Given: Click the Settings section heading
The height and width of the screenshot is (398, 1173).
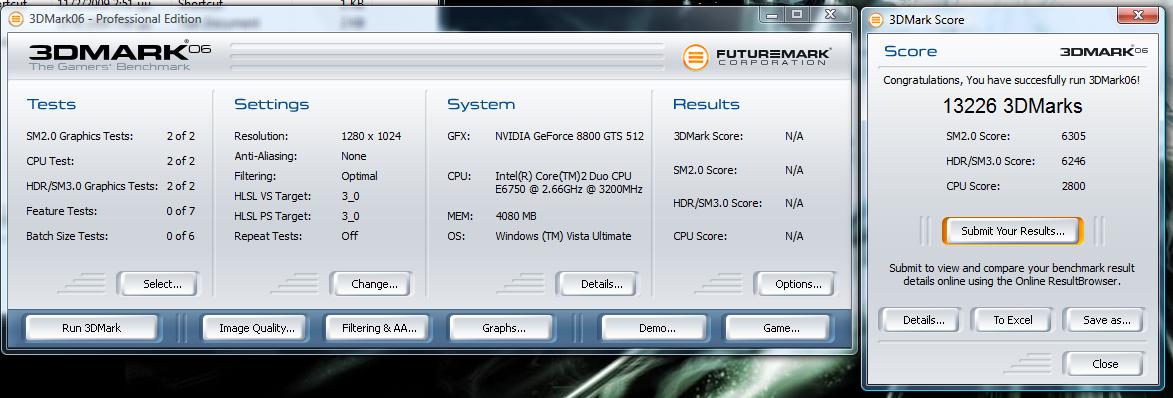Looking at the screenshot, I should point(272,104).
